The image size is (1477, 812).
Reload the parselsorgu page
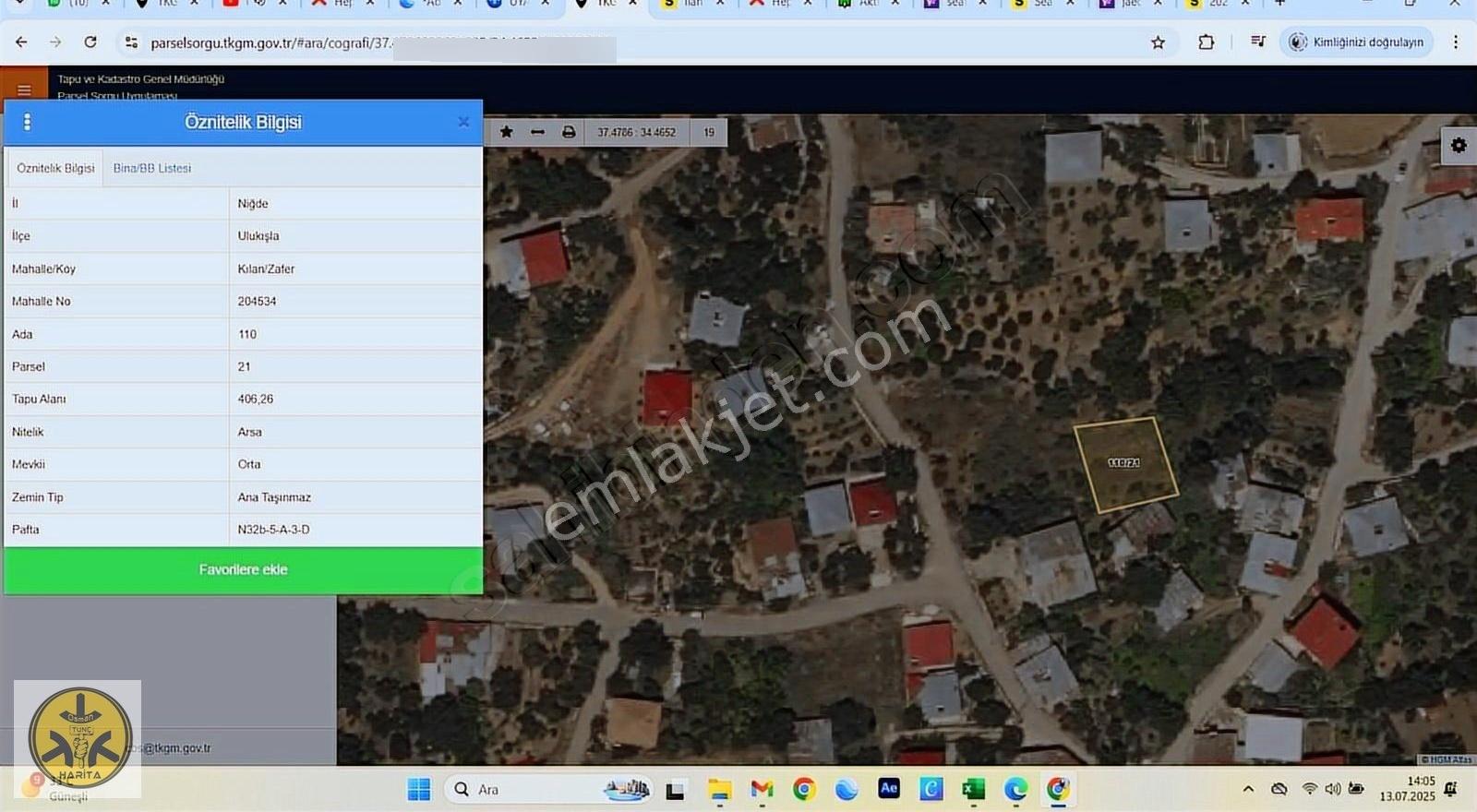pyautogui.click(x=90, y=42)
